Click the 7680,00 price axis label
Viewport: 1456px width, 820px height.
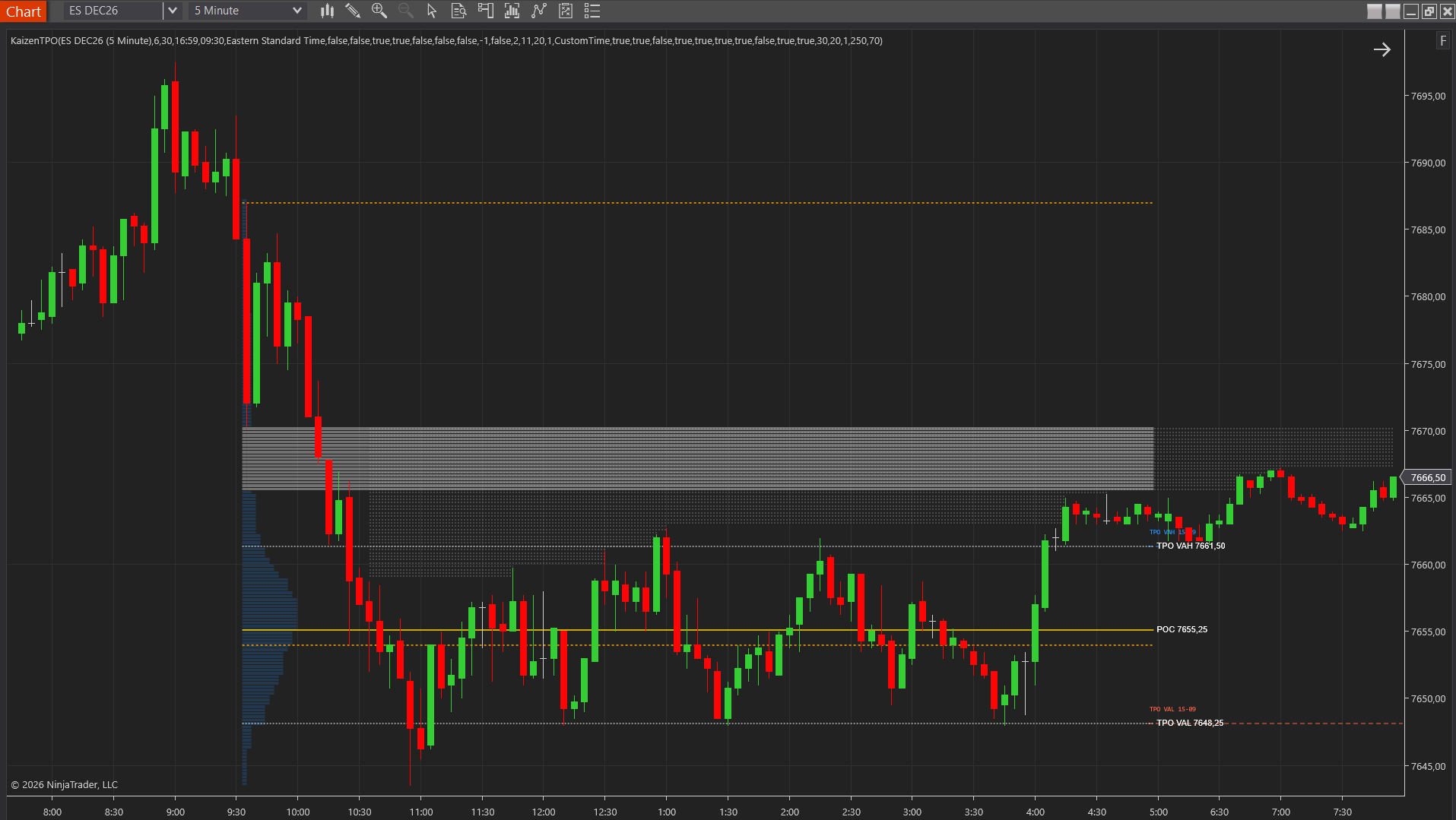pos(1428,297)
